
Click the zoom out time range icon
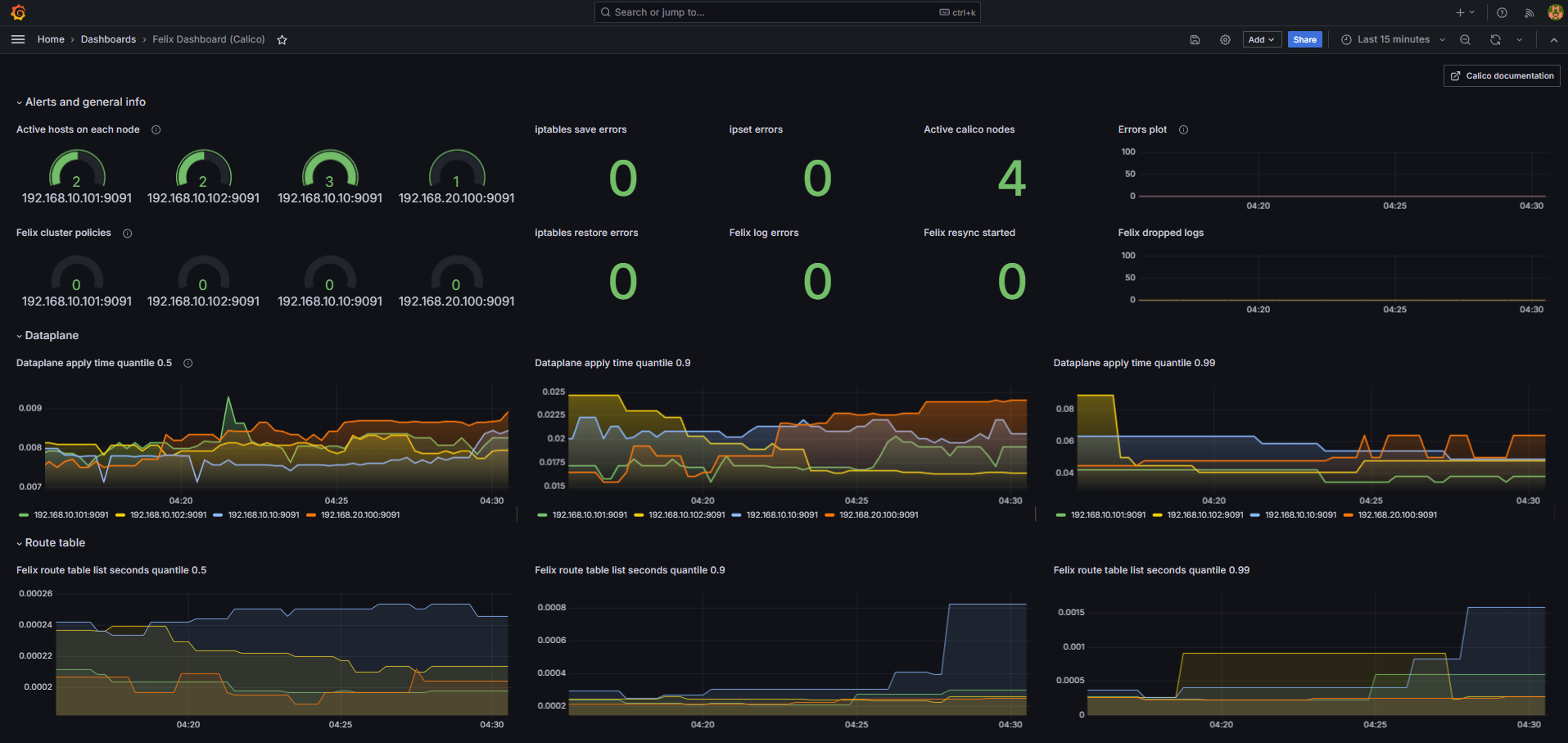pos(1465,39)
